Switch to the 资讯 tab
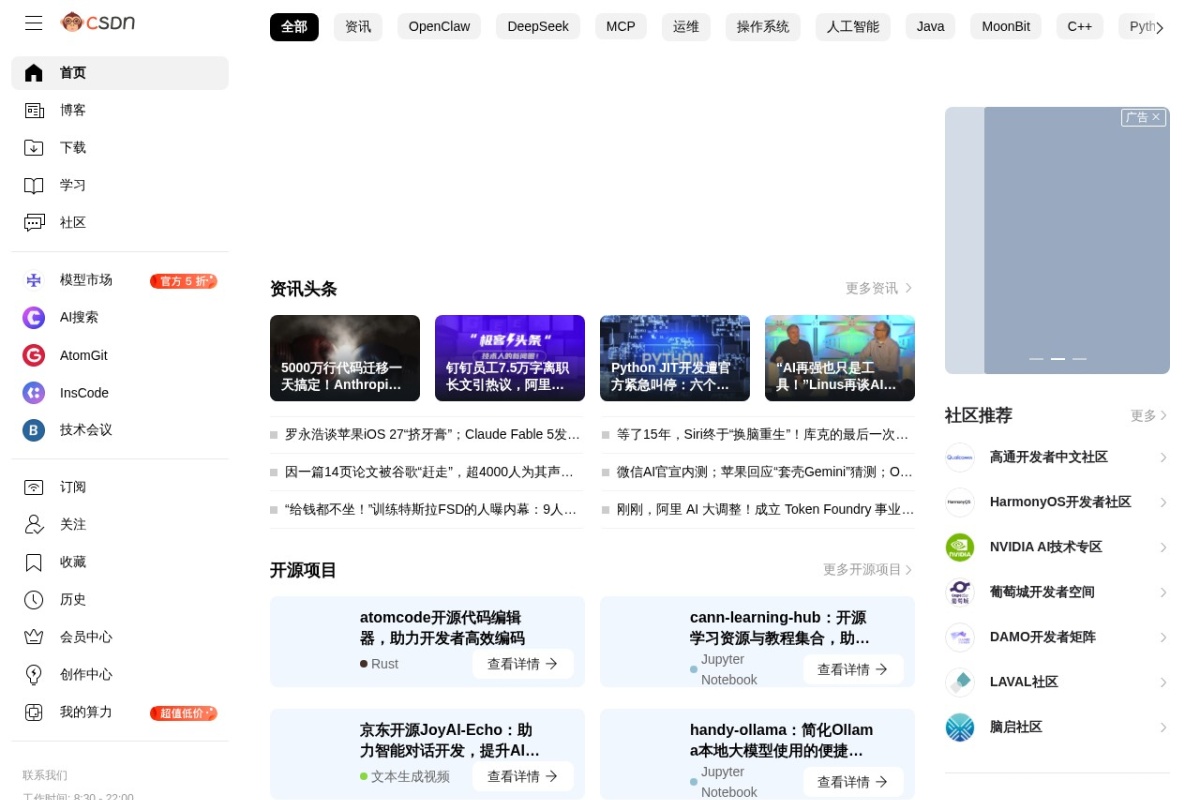The height and width of the screenshot is (800, 1200). point(358,27)
